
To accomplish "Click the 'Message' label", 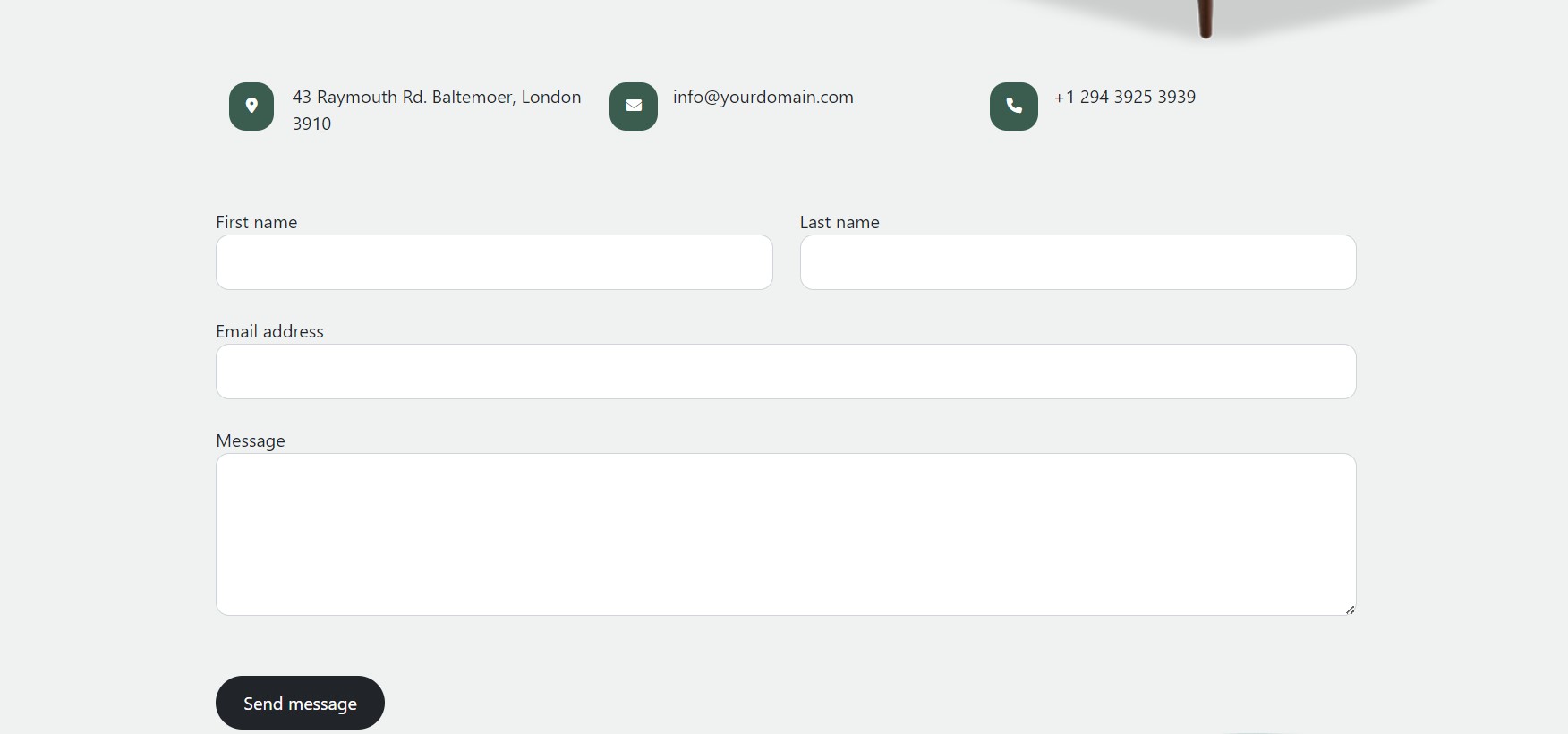I will click(251, 440).
